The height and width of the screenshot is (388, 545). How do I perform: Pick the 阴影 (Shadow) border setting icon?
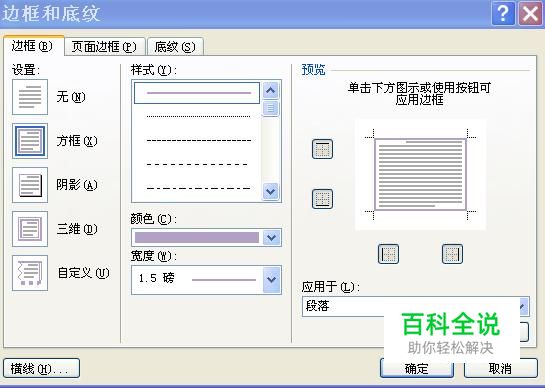coord(30,185)
